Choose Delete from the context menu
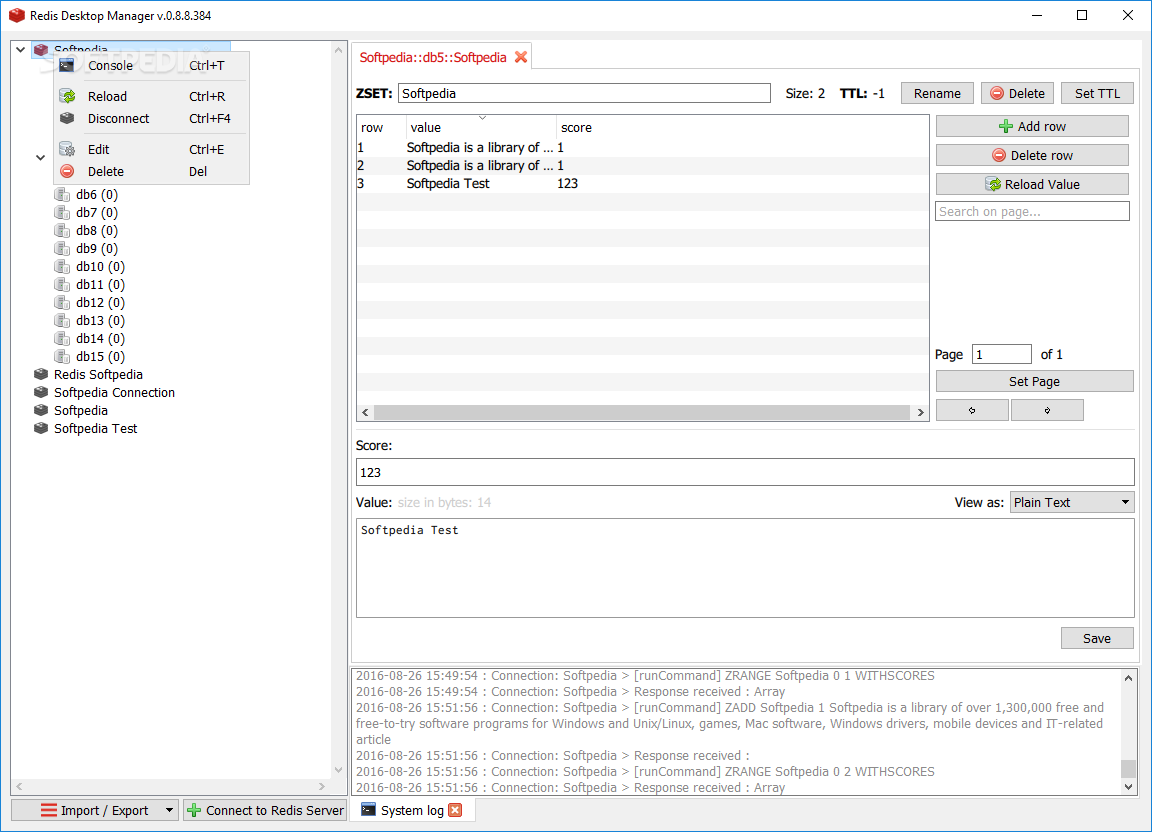The width and height of the screenshot is (1152, 832). (151, 171)
